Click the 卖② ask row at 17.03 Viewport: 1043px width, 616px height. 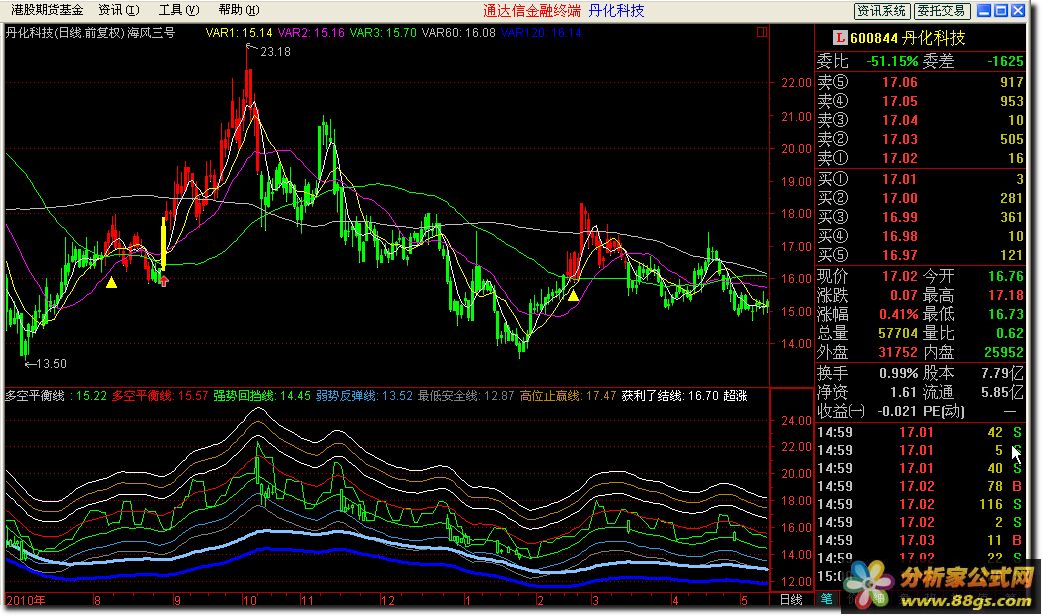pyautogui.click(x=921, y=139)
